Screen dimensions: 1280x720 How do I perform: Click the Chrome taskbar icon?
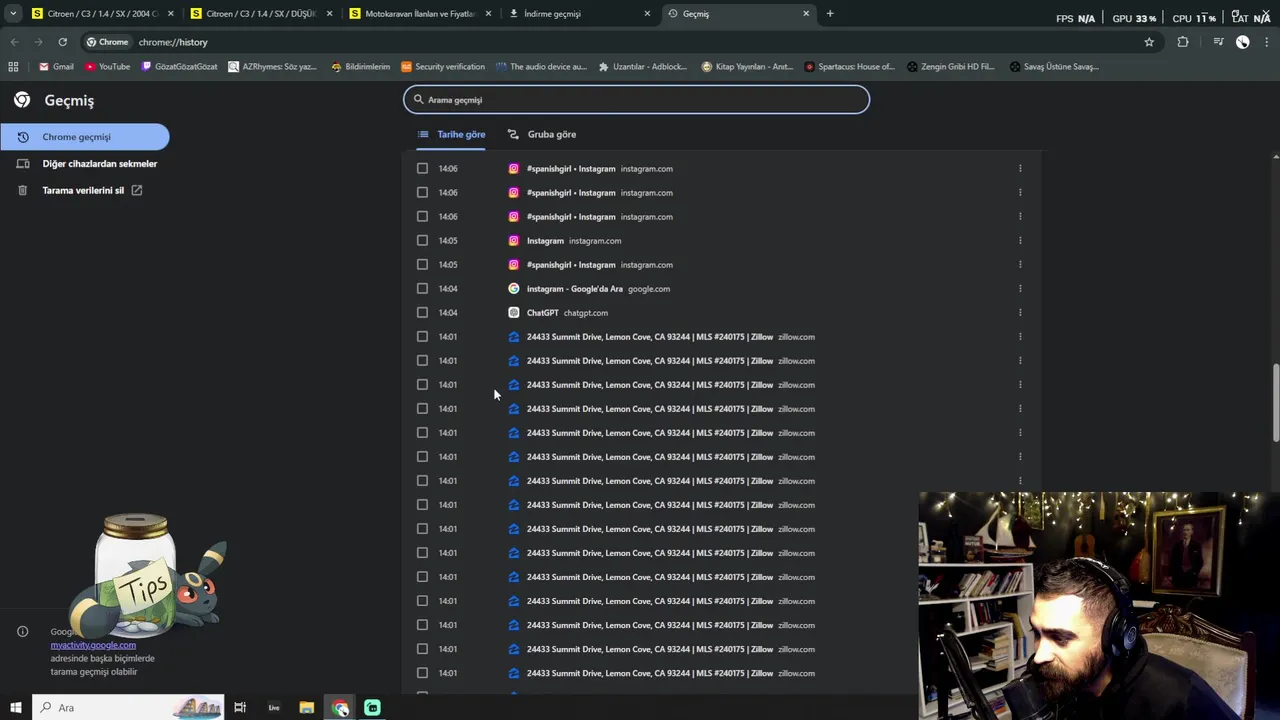[340, 707]
